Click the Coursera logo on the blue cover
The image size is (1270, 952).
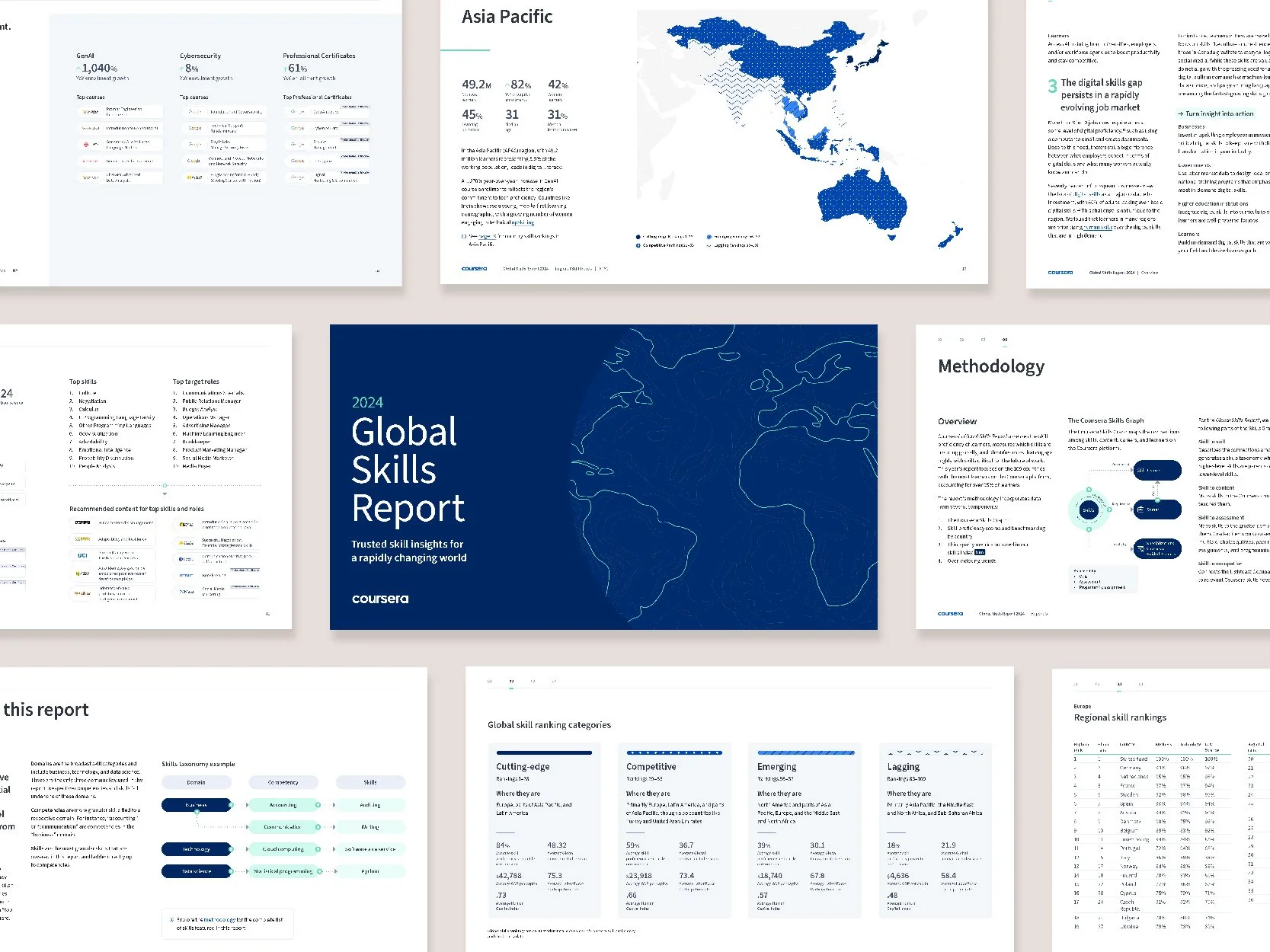click(380, 599)
